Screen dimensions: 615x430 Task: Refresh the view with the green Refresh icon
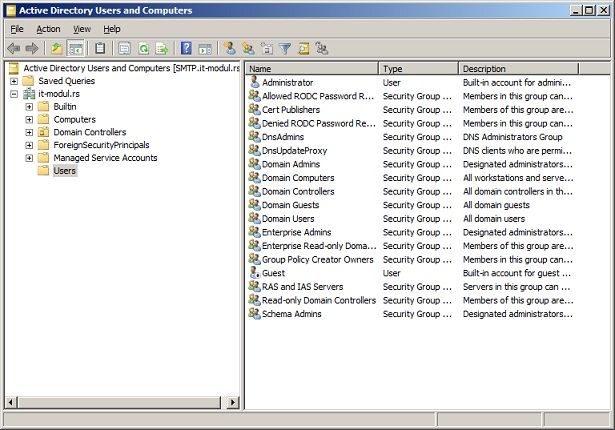[x=144, y=49]
